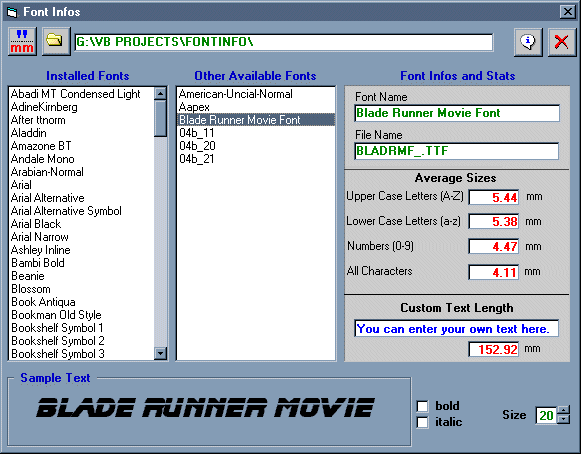Click the red X exit icon

562,42
